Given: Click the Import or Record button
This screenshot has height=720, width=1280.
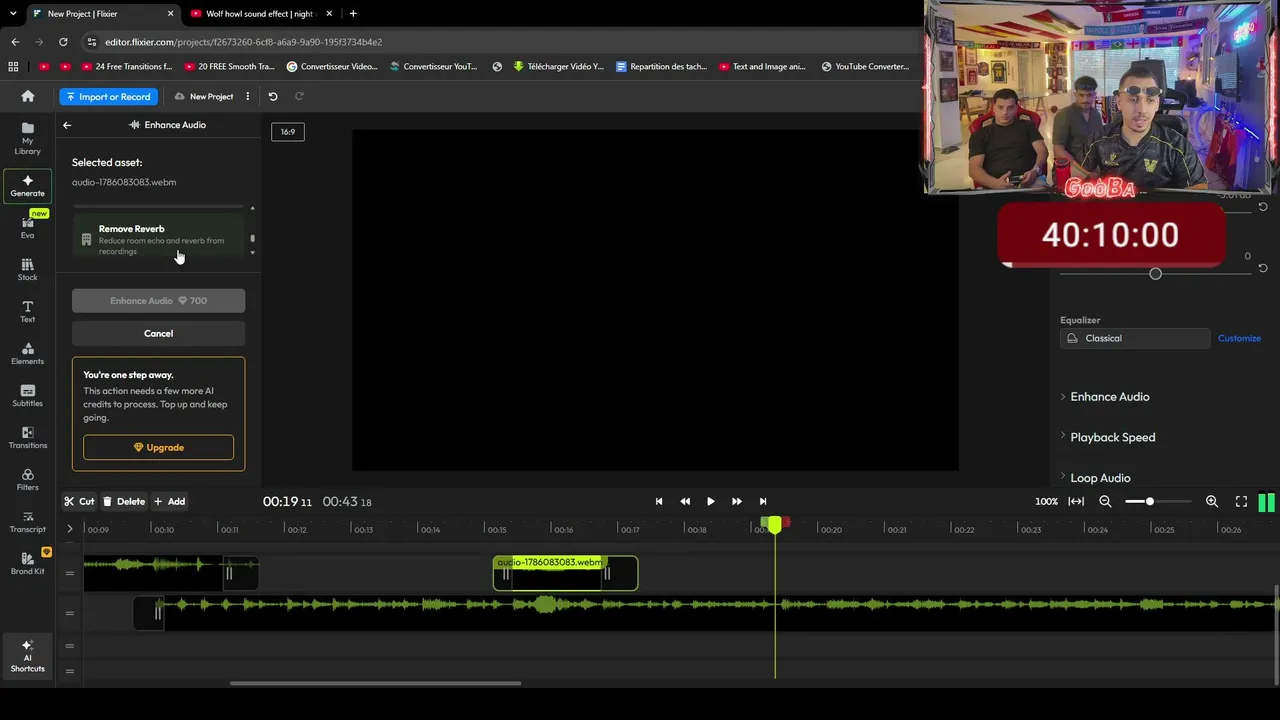Looking at the screenshot, I should click(108, 97).
